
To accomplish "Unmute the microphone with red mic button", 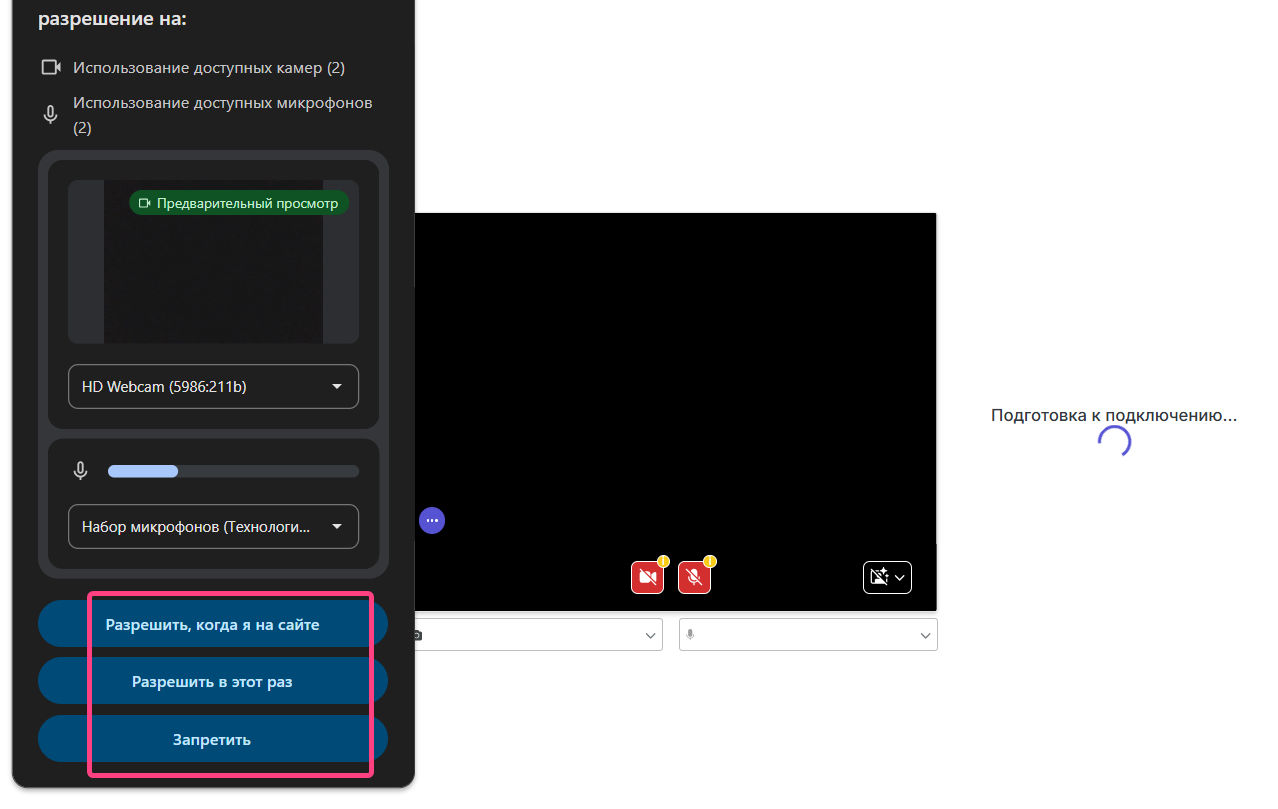I will pos(694,578).
